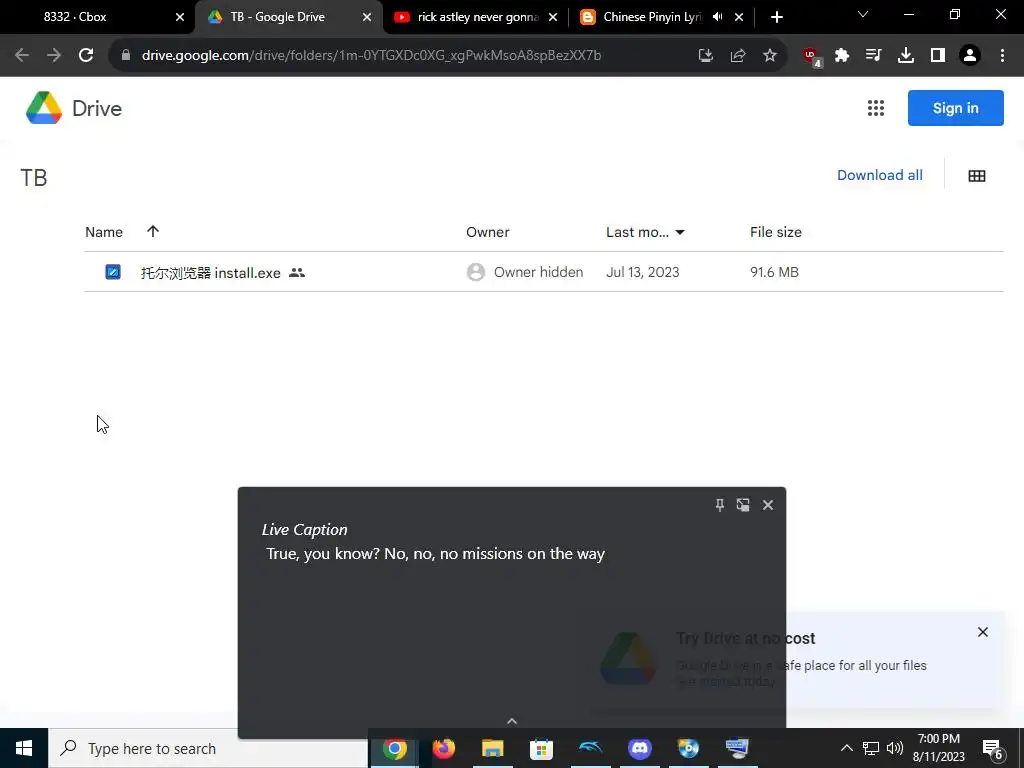The width and height of the screenshot is (1024, 768).
Task: Show hidden system tray icons
Action: coord(846,748)
